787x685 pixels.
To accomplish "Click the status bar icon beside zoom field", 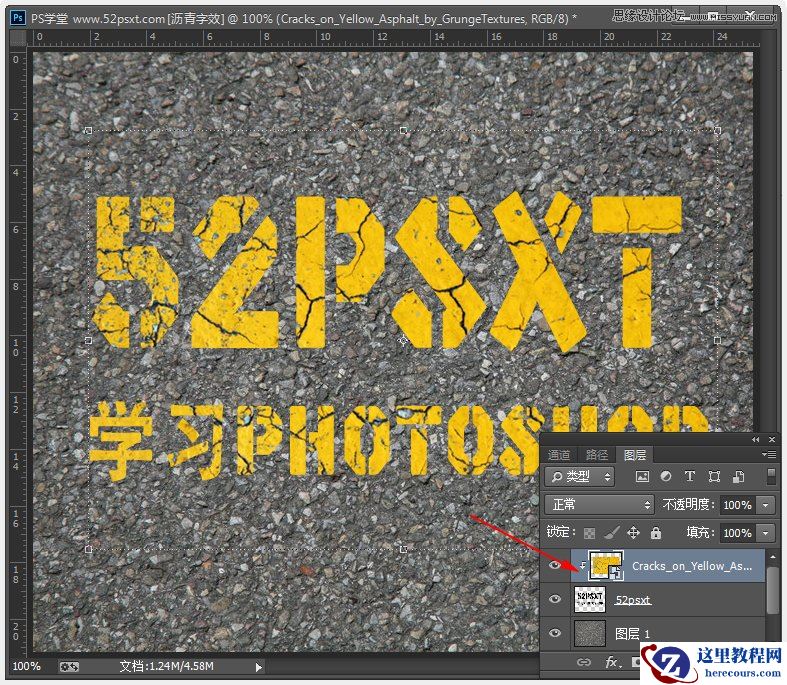I will [x=69, y=667].
